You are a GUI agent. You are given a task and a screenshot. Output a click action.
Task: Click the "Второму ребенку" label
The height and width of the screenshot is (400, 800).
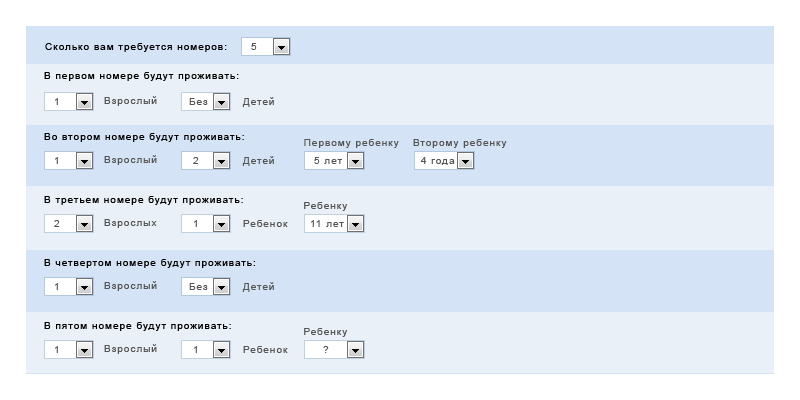click(x=460, y=143)
